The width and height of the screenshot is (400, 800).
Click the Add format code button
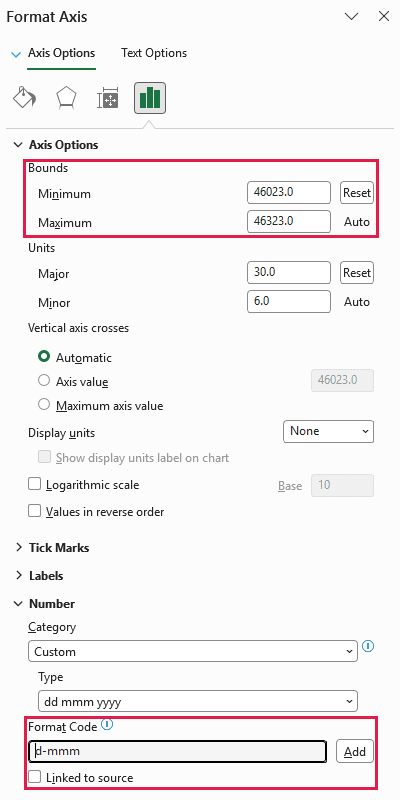tap(355, 751)
